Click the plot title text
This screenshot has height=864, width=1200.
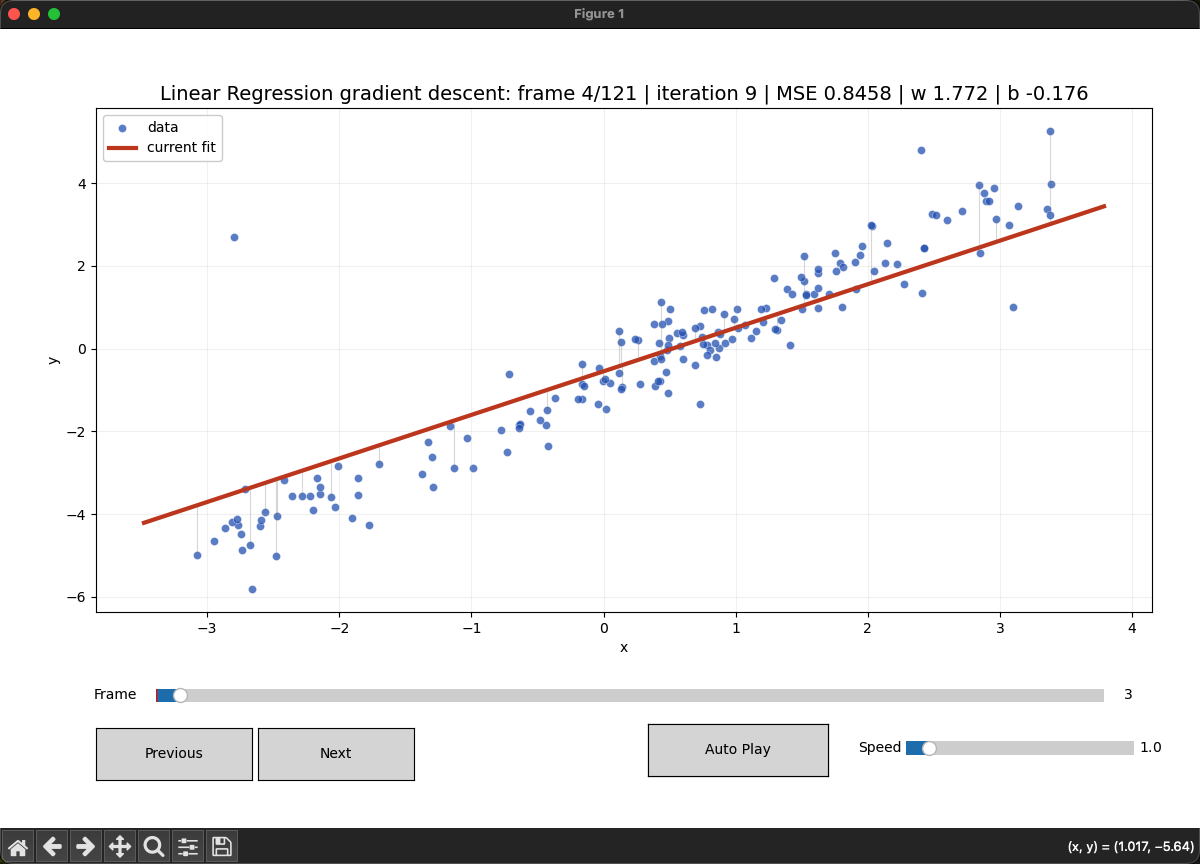624,93
